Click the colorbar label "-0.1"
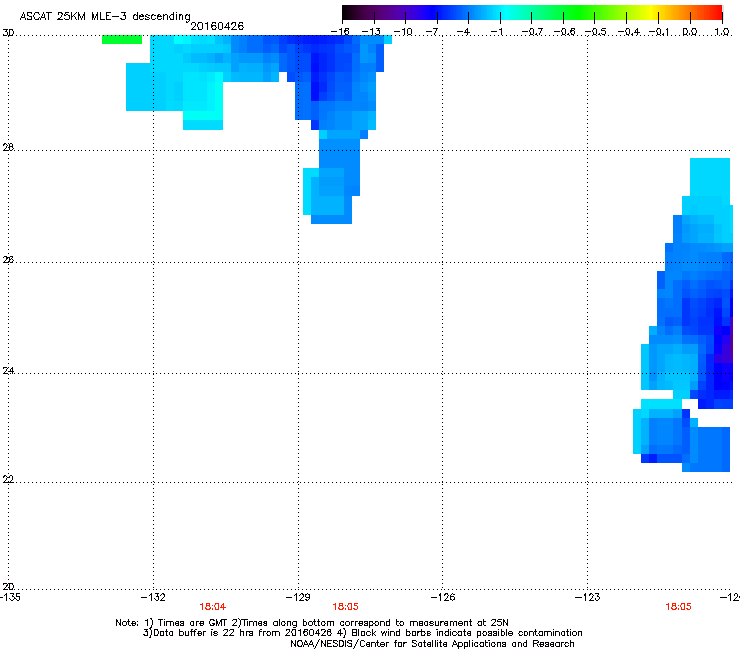This screenshot has width=740, height=650. tap(659, 32)
